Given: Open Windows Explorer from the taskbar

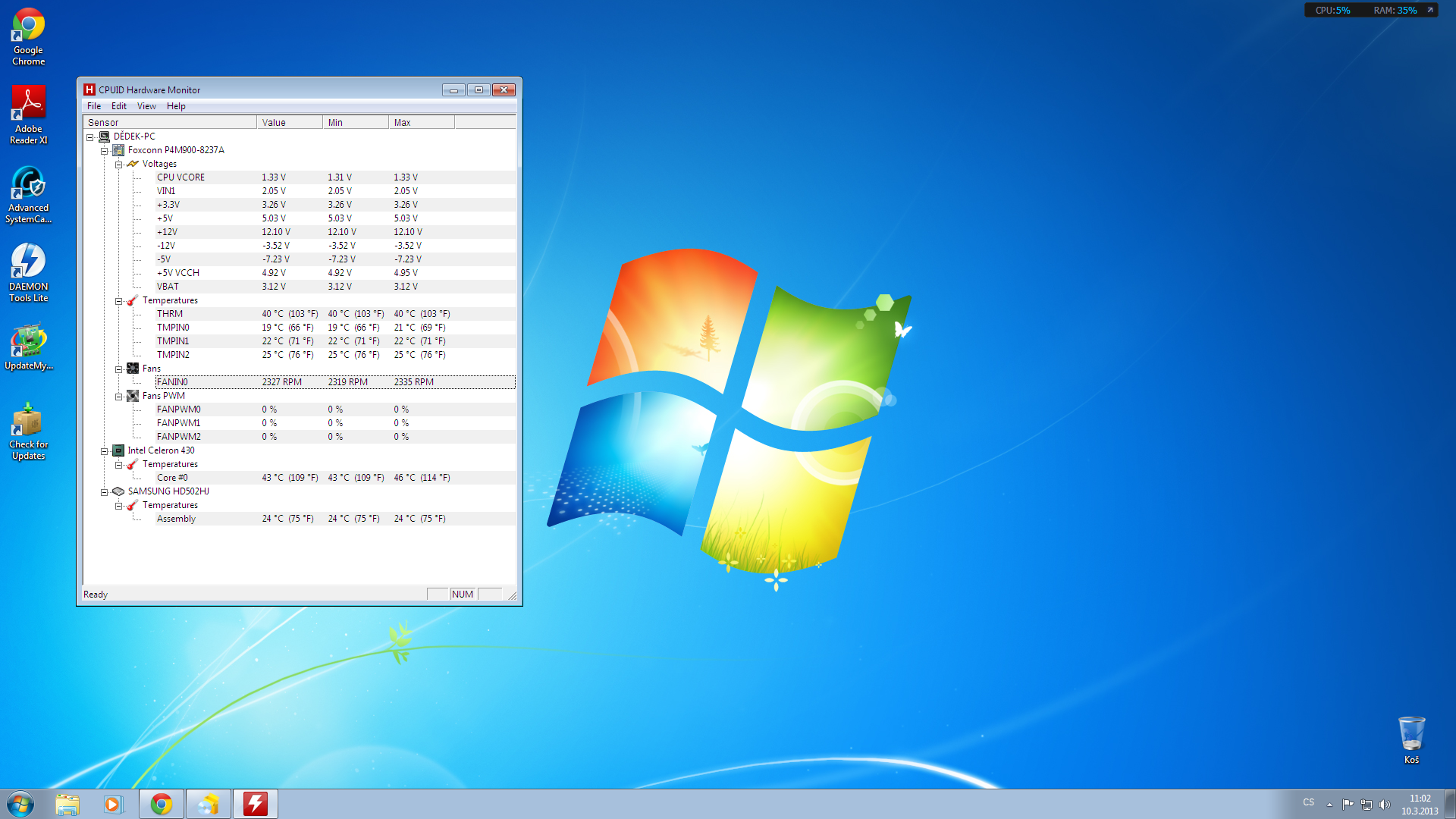Looking at the screenshot, I should pyautogui.click(x=67, y=804).
